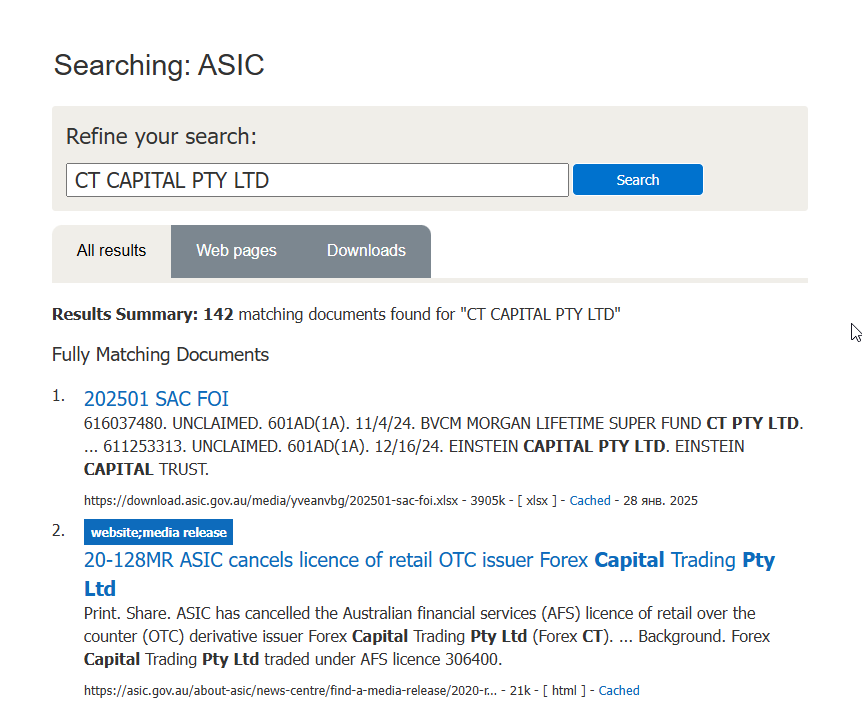View Cached copy of 202501 SAC FOI
This screenshot has height=708, width=862.
[590, 501]
